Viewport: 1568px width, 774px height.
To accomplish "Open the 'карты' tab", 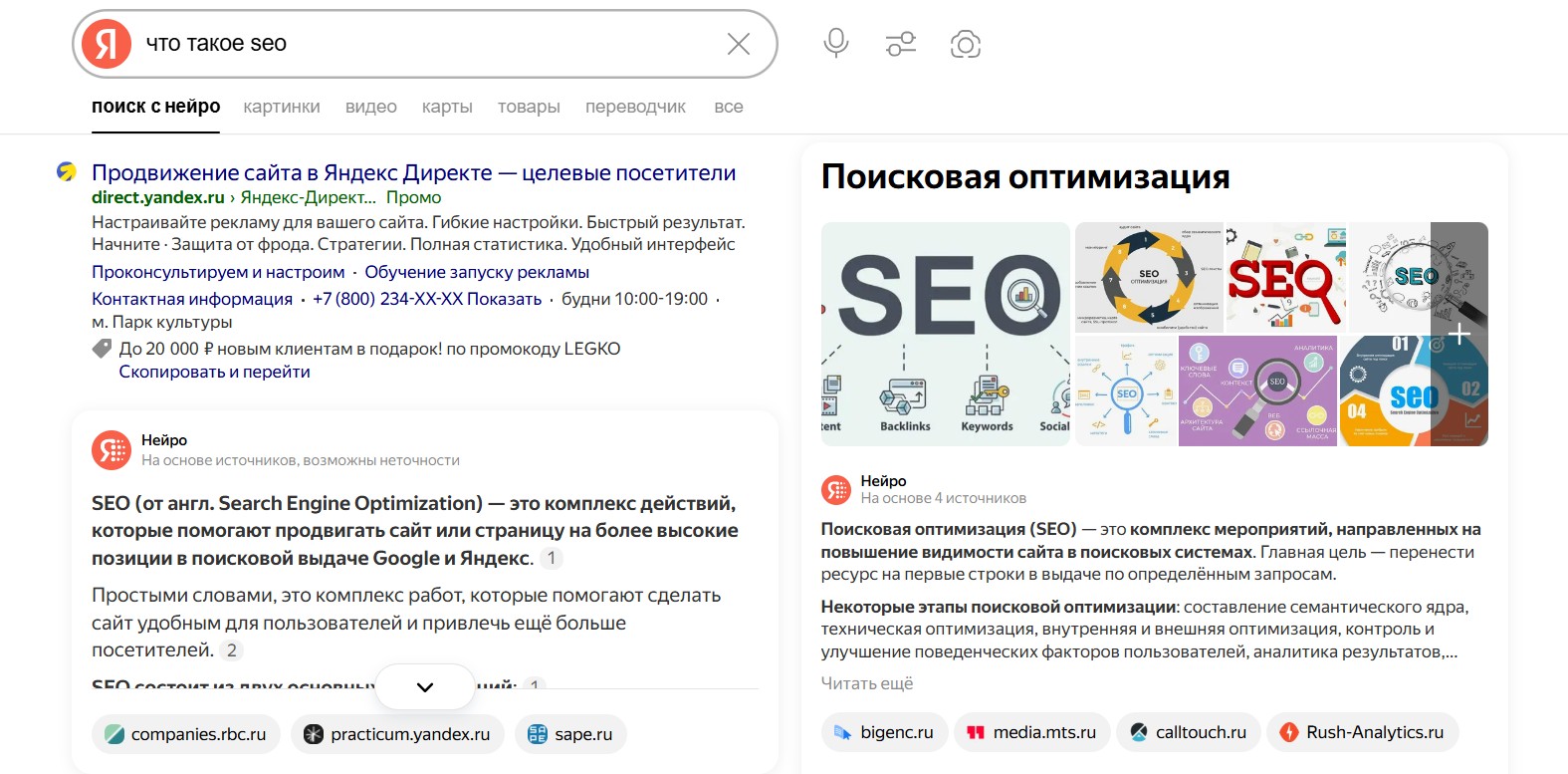I will click(x=447, y=107).
